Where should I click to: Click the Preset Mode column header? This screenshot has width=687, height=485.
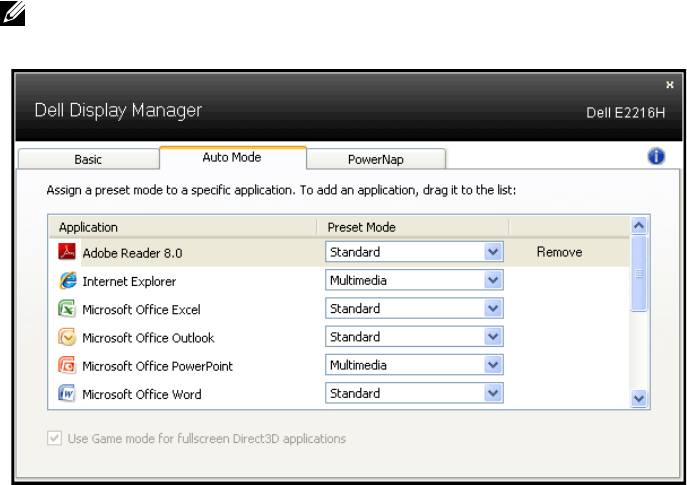point(413,227)
